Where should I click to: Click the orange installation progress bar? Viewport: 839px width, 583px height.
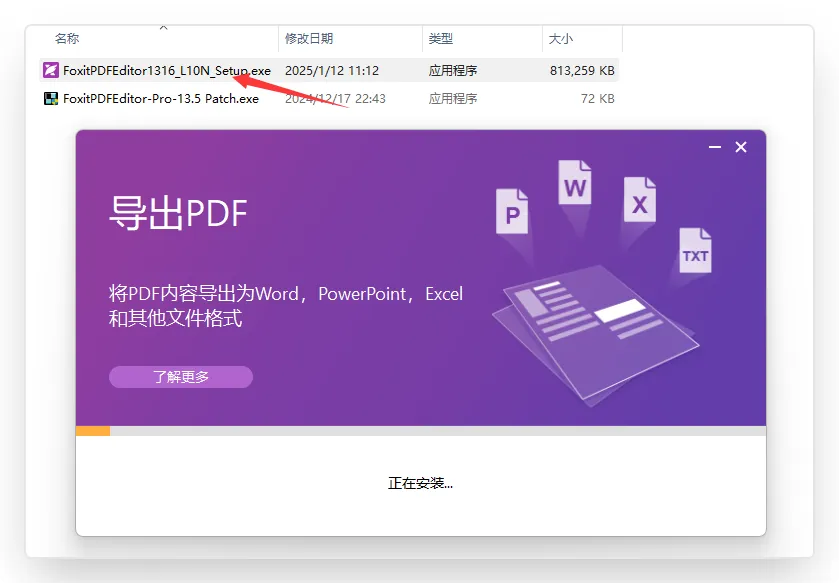click(x=93, y=431)
